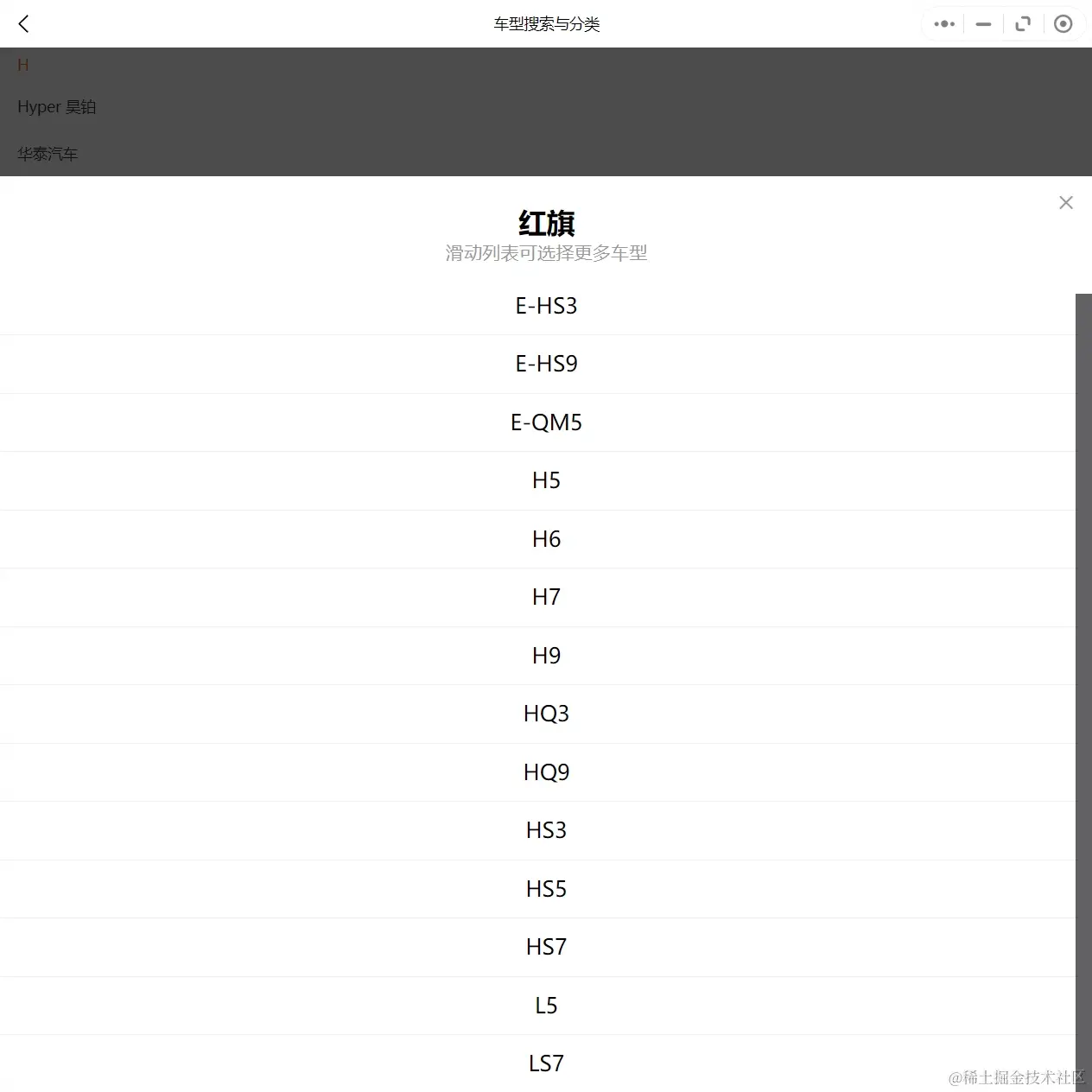Open the three-dot more options menu

[x=944, y=24]
